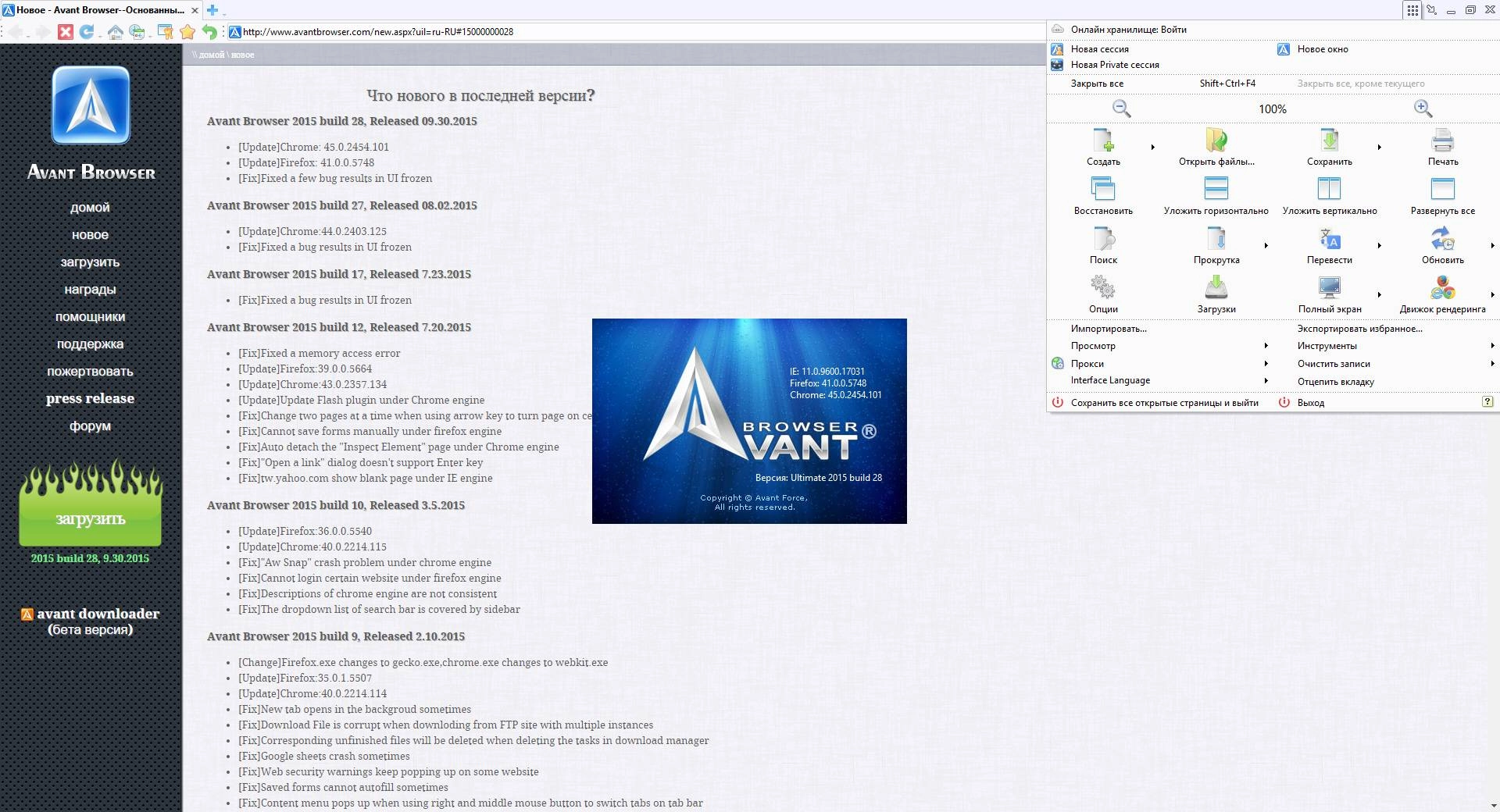Select Новая сессия menu item
1500x812 pixels.
tap(1099, 49)
